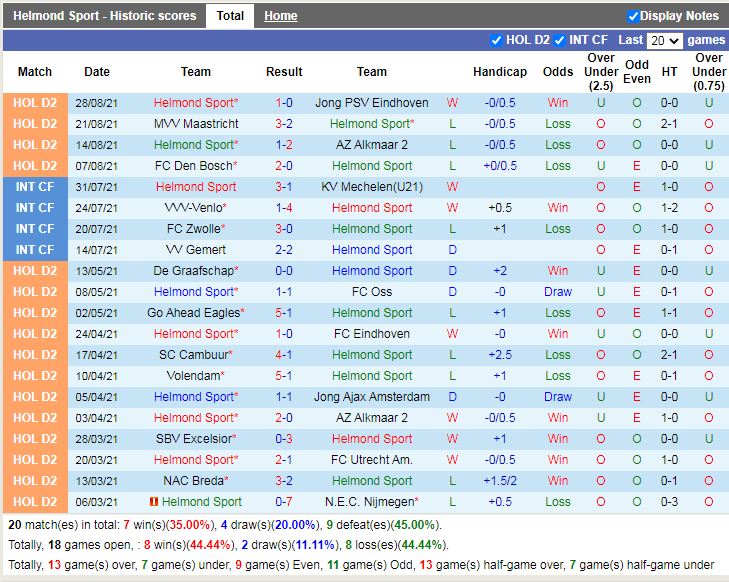Click the 5-1 result against Go Ahead Eagles
Image resolution: width=729 pixels, height=582 pixels.
click(x=284, y=313)
